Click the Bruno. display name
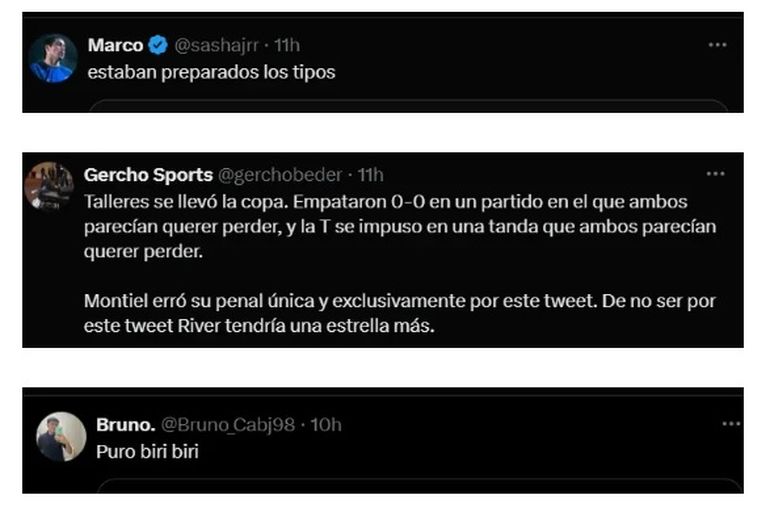This screenshot has width=770, height=516. point(125,425)
